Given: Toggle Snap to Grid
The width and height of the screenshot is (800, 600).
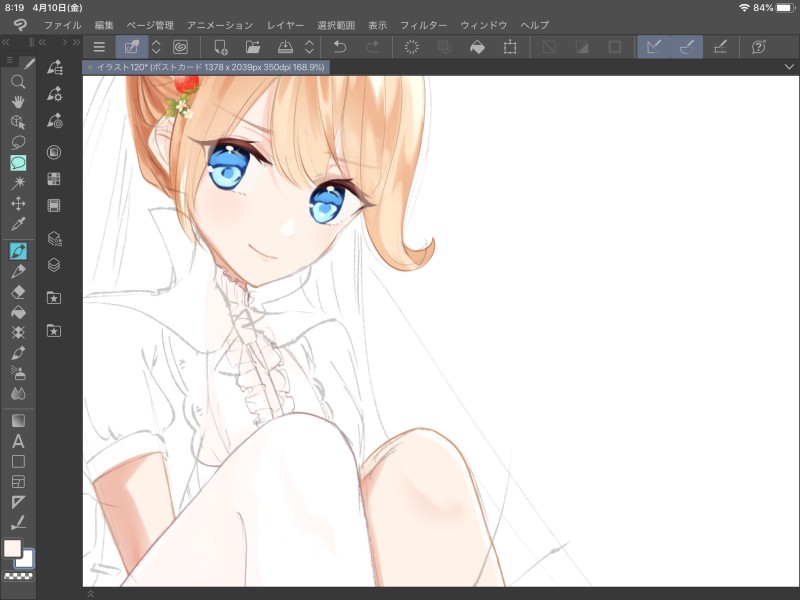Looking at the screenshot, I should [720, 47].
